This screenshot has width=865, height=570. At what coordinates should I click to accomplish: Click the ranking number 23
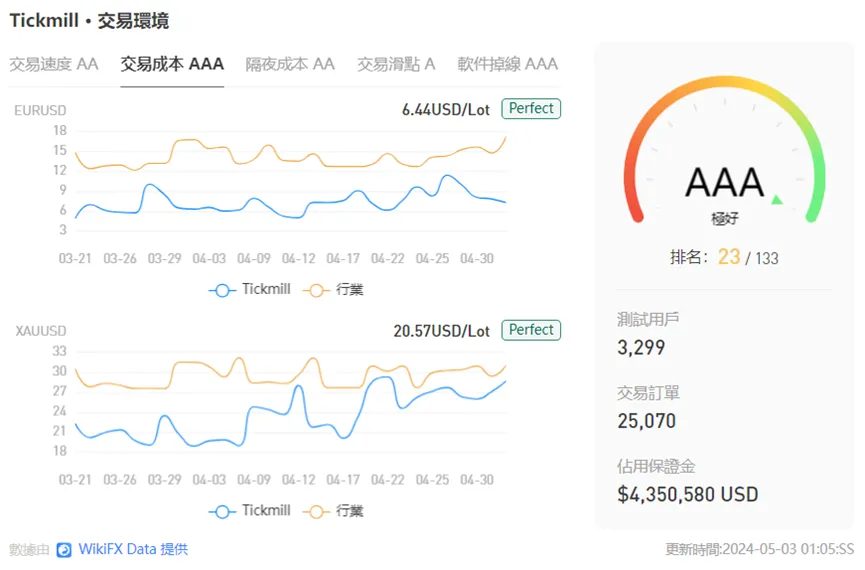click(728, 257)
